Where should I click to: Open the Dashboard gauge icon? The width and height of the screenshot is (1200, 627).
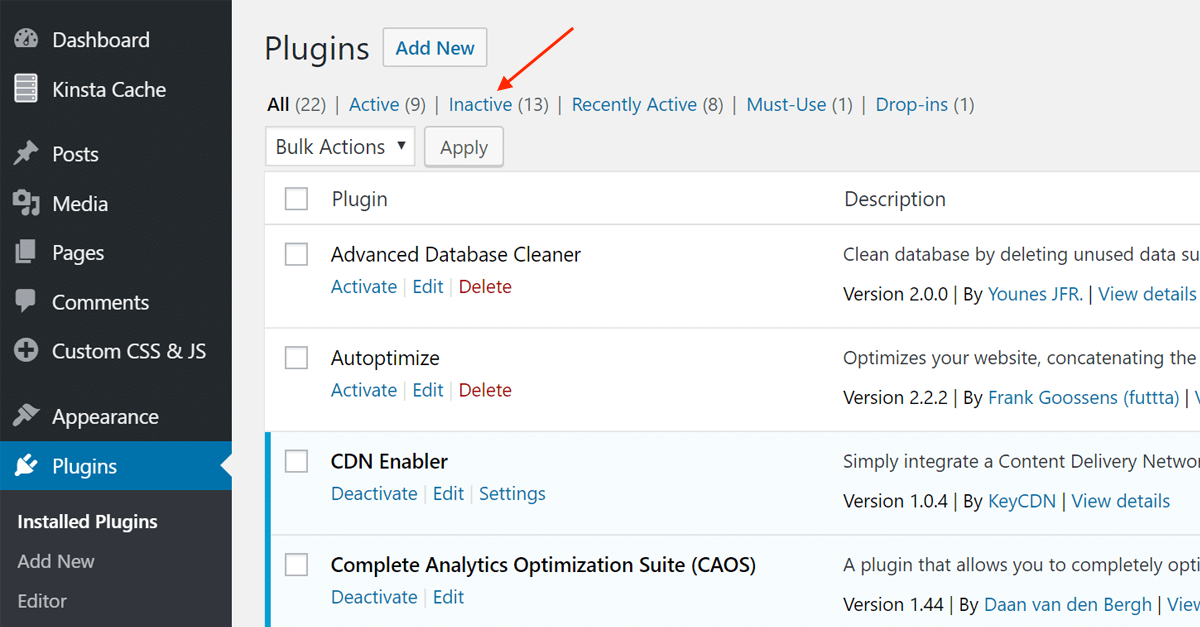[x=26, y=40]
